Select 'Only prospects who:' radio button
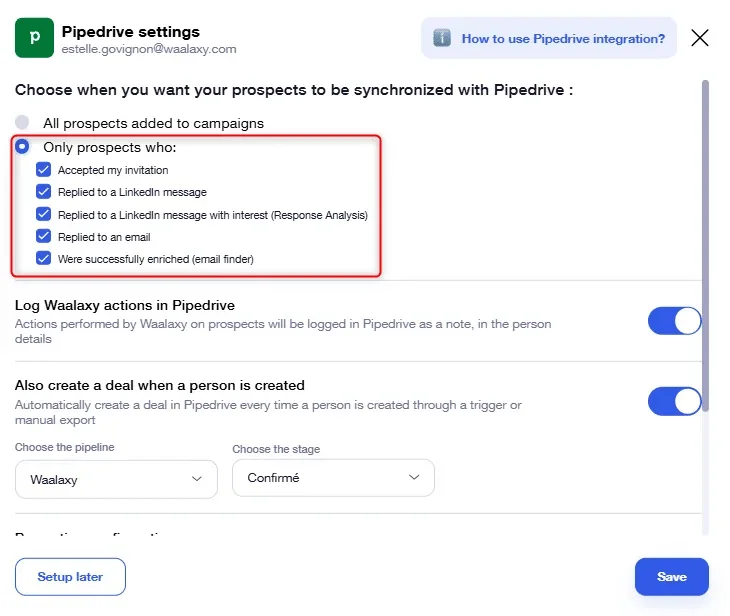The width and height of the screenshot is (730, 616). pos(22,146)
